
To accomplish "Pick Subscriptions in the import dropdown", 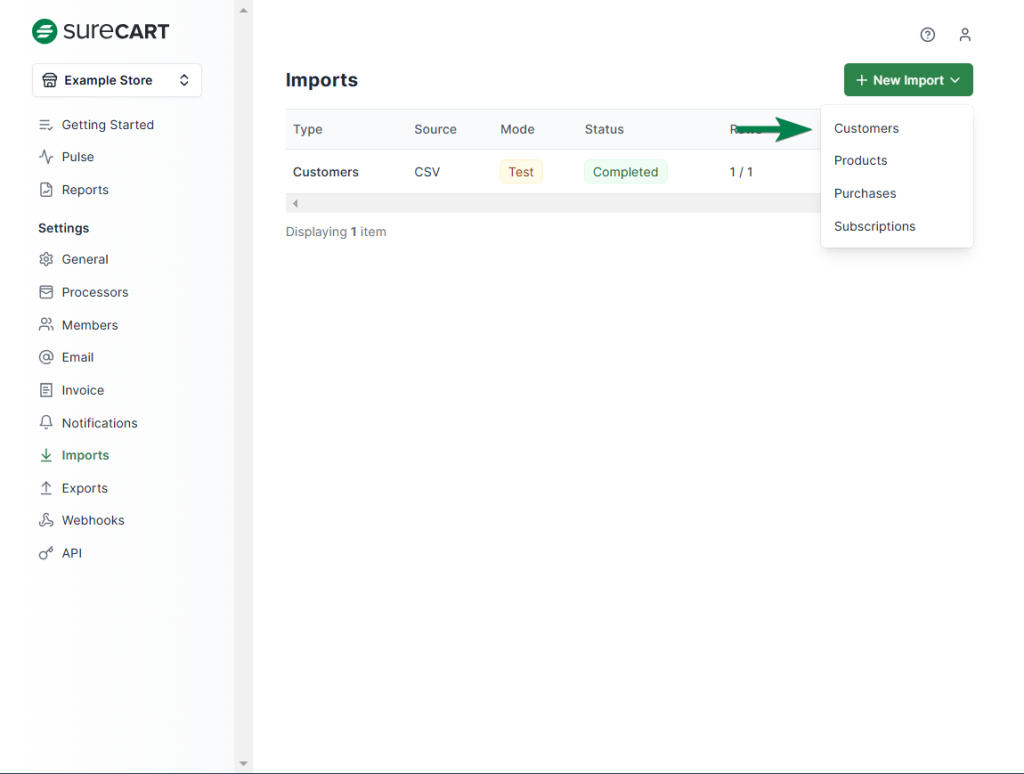I will tap(874, 226).
